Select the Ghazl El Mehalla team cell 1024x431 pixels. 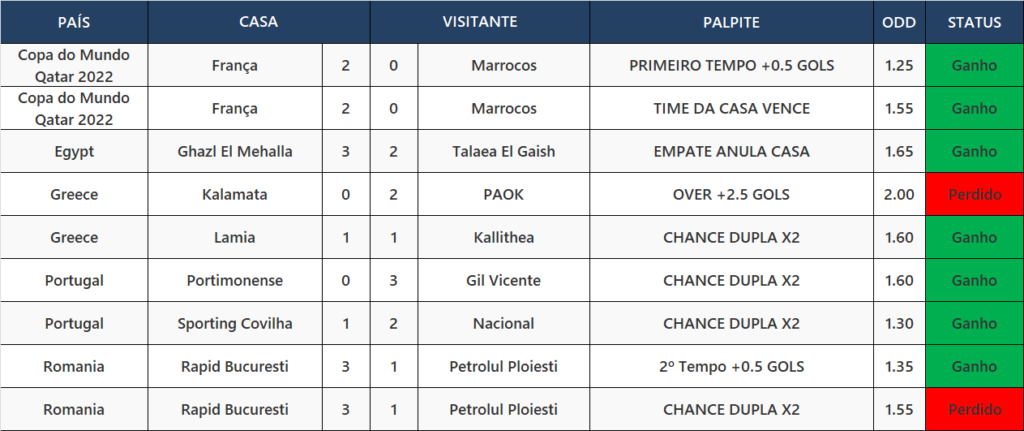pyautogui.click(x=235, y=152)
